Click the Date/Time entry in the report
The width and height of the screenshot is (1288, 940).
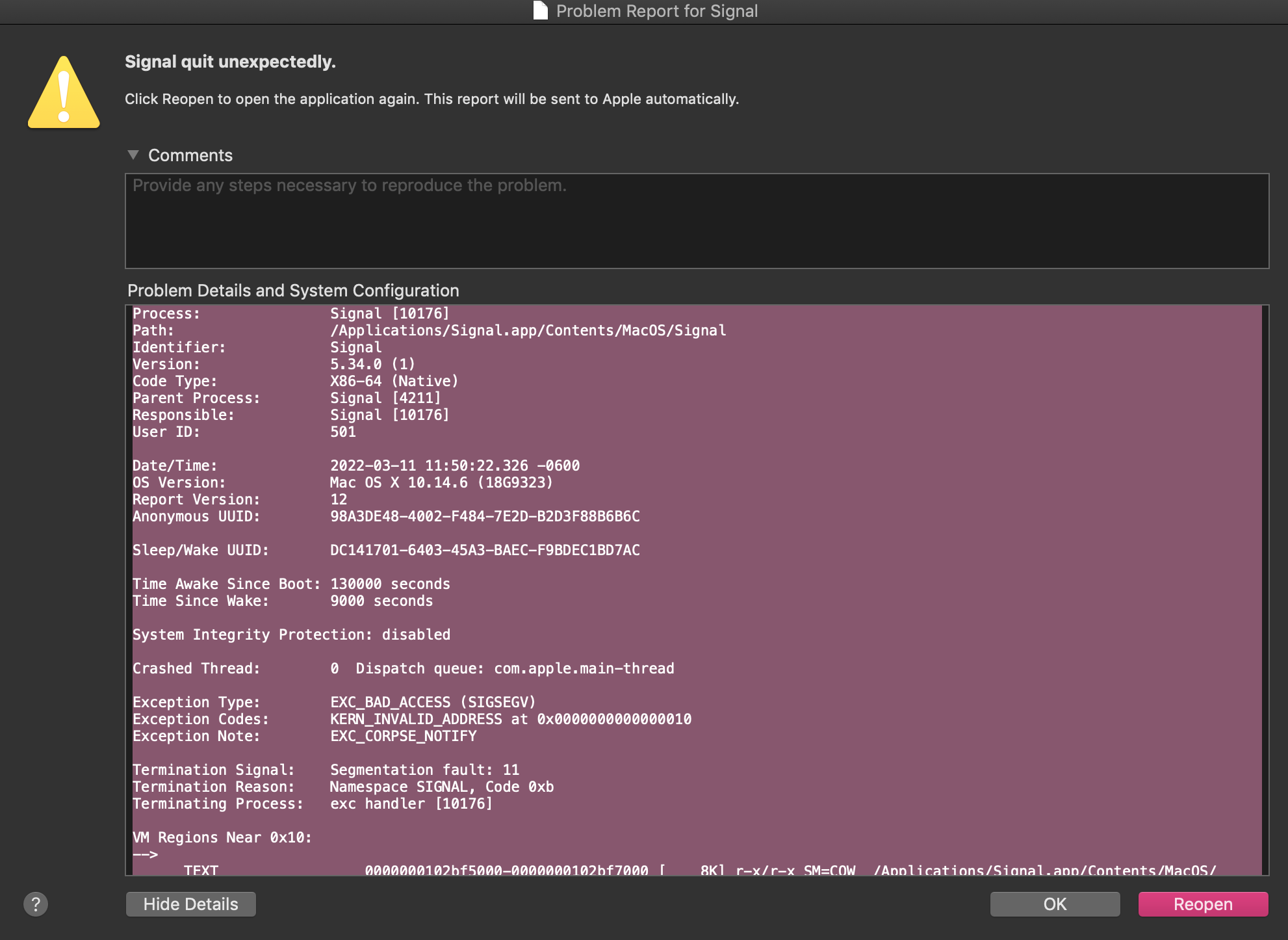(x=356, y=465)
